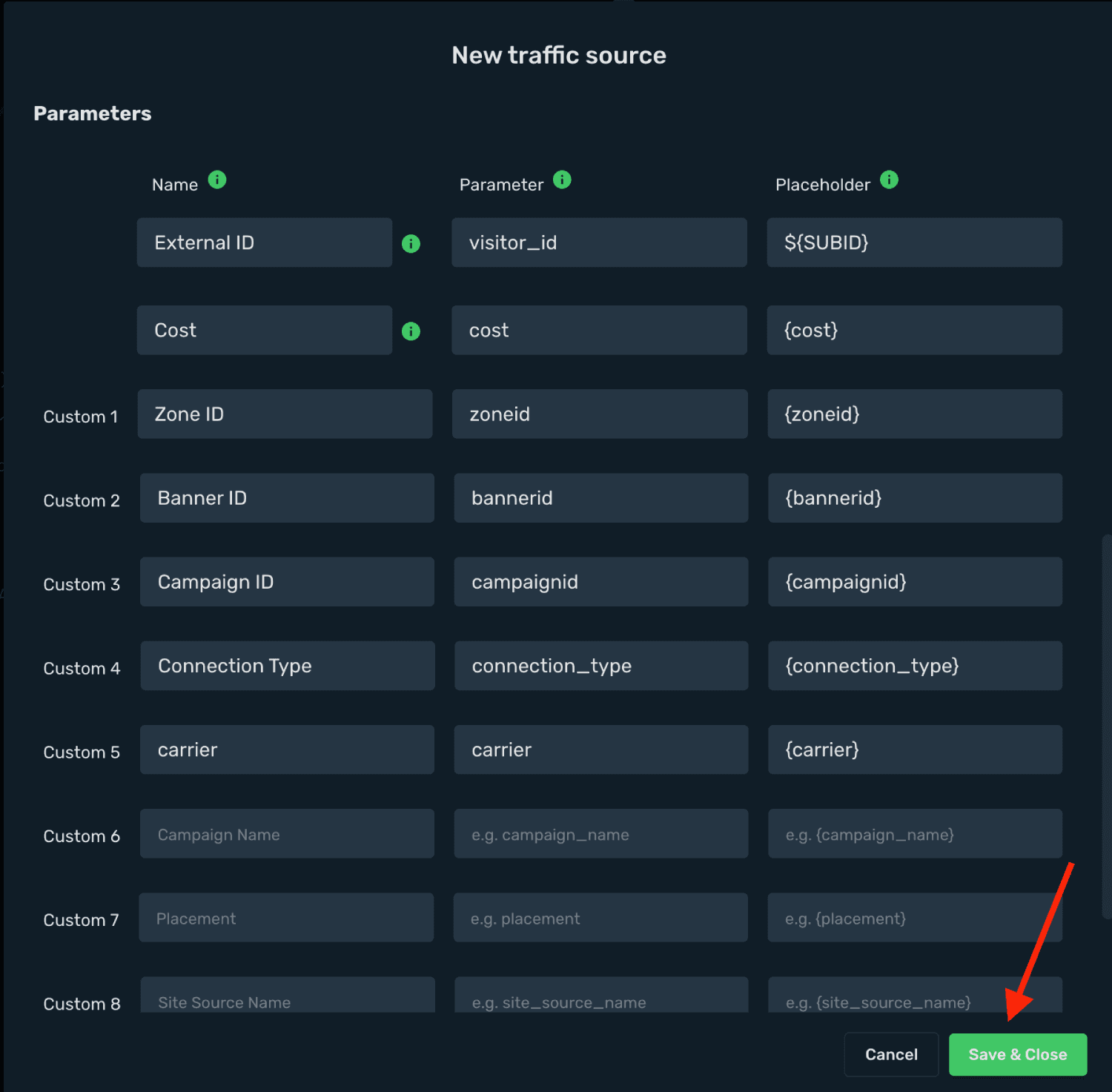1112x1092 pixels.
Task: Edit the Zone ID name field
Action: coord(285,414)
